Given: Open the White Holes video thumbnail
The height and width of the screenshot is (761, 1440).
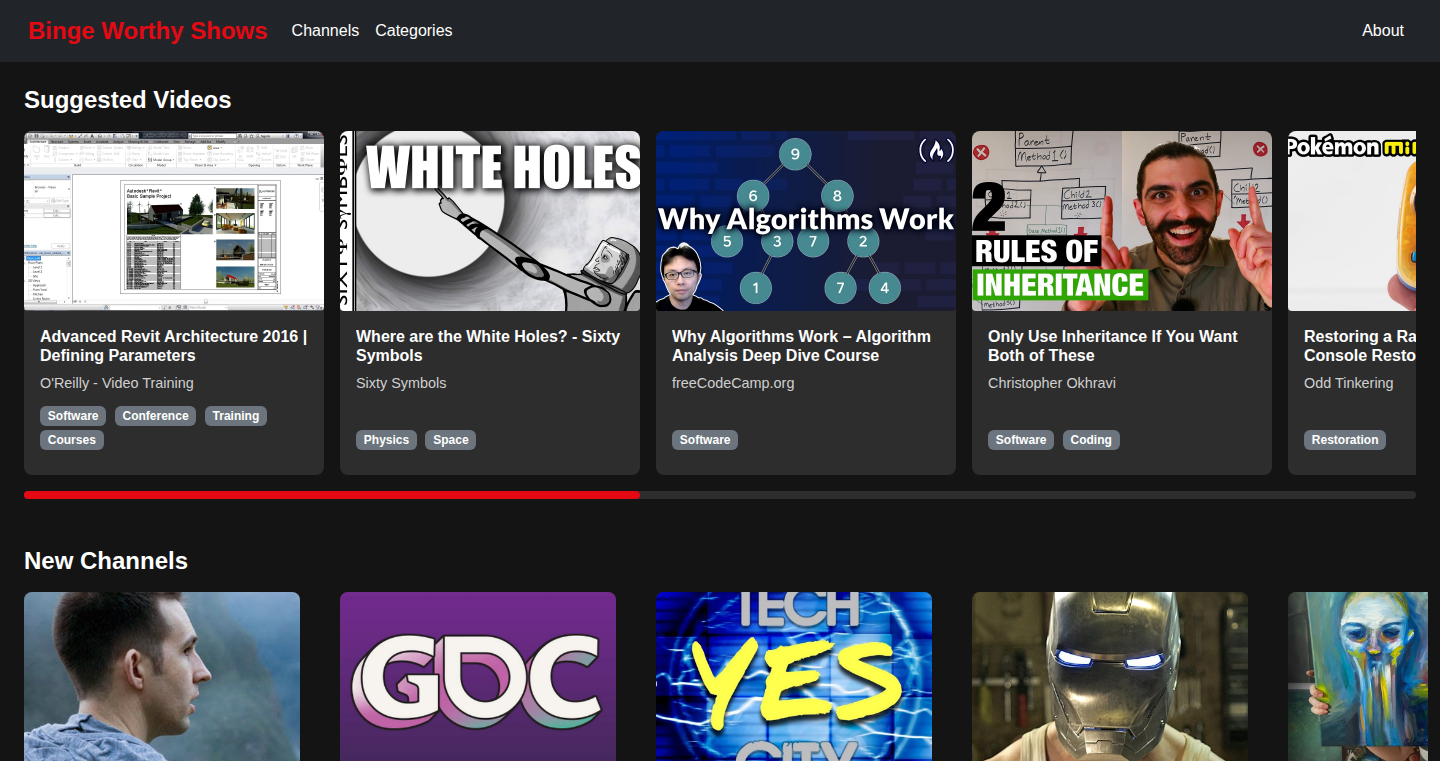Looking at the screenshot, I should point(490,221).
